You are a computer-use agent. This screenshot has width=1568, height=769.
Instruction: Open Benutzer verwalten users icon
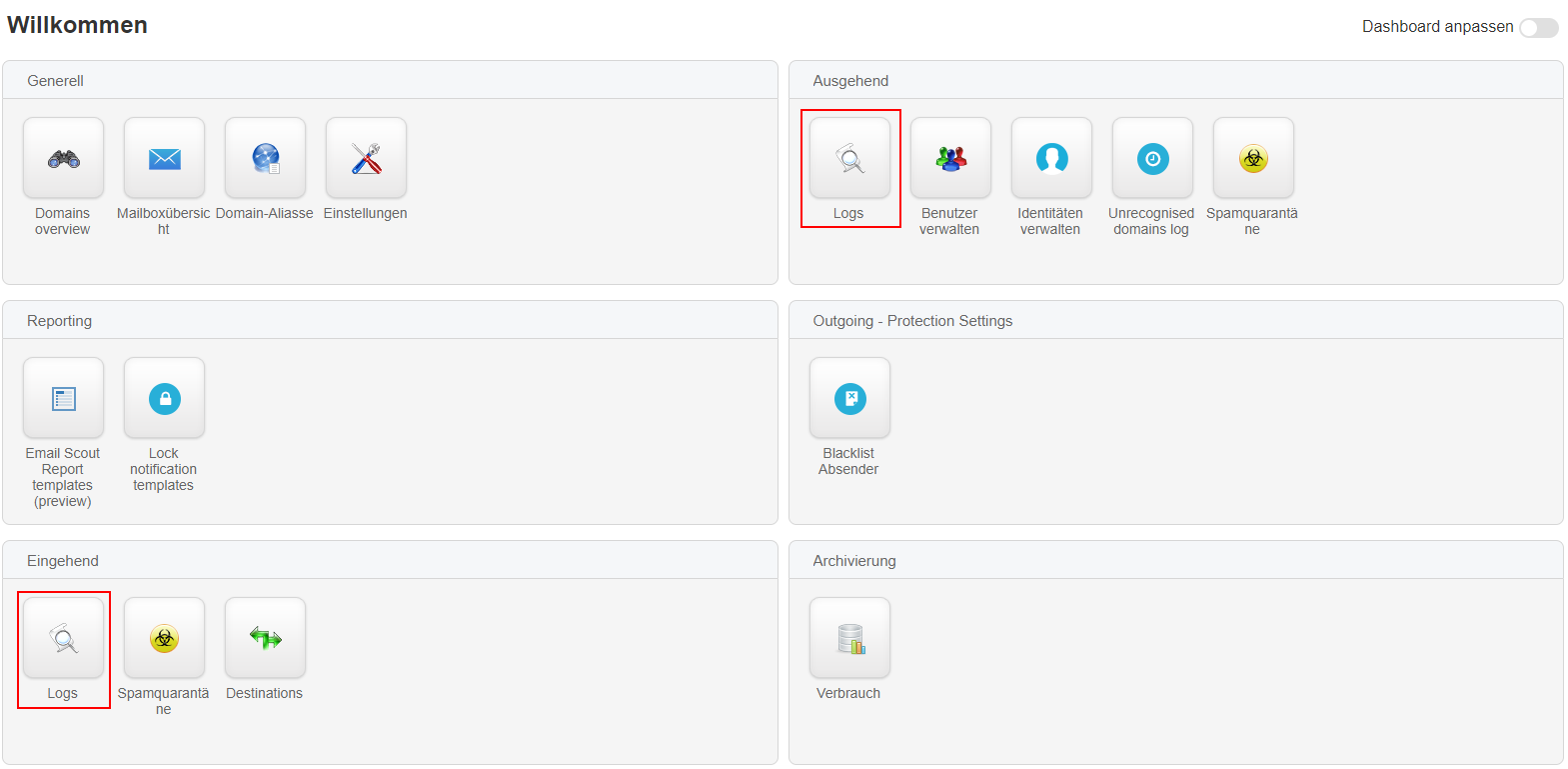click(x=950, y=158)
